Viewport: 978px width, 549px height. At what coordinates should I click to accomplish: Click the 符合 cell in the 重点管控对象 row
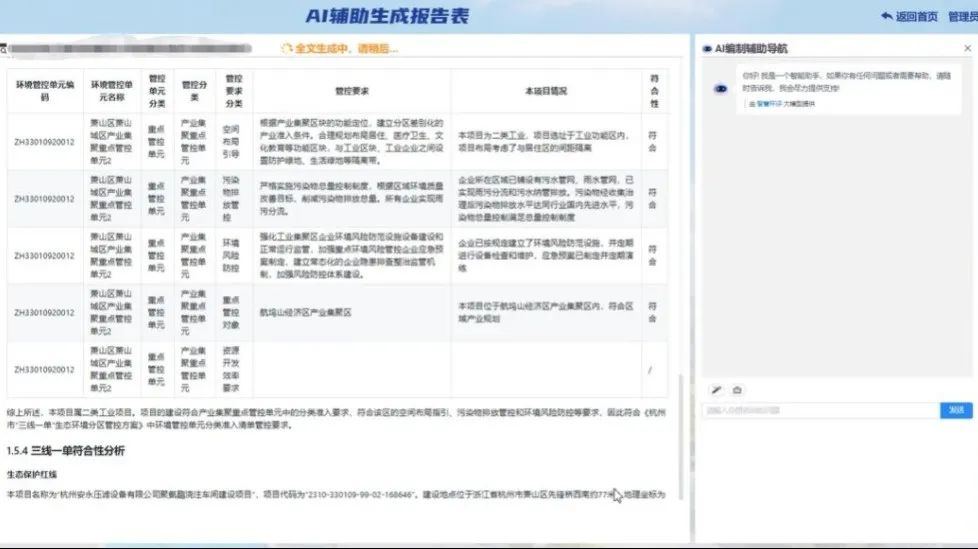[652, 313]
